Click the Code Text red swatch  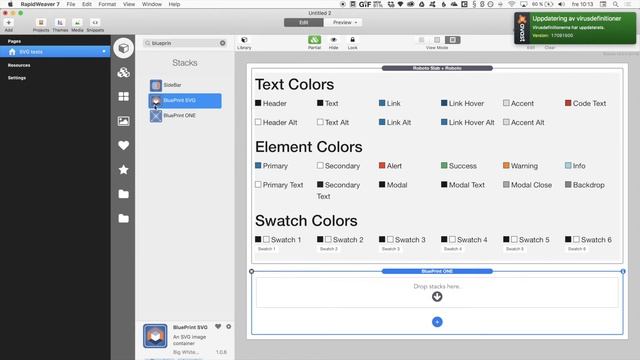tap(568, 103)
